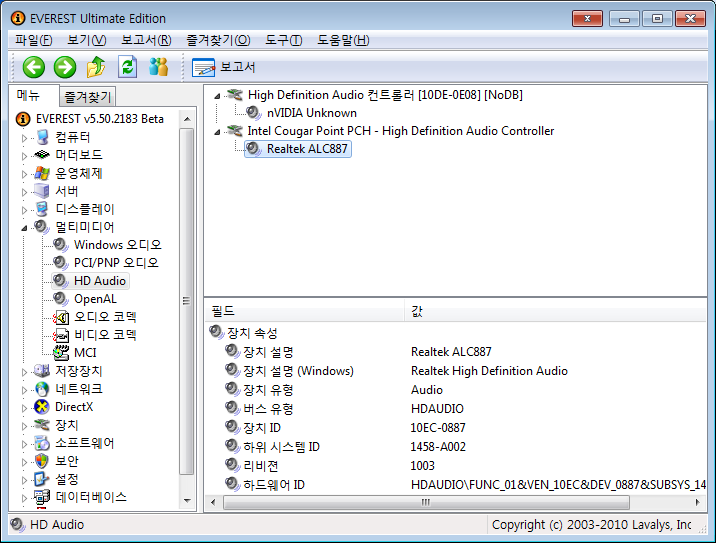Click the 오디오 코덱 icon
Viewport: 716px width, 543px height.
tap(61, 317)
